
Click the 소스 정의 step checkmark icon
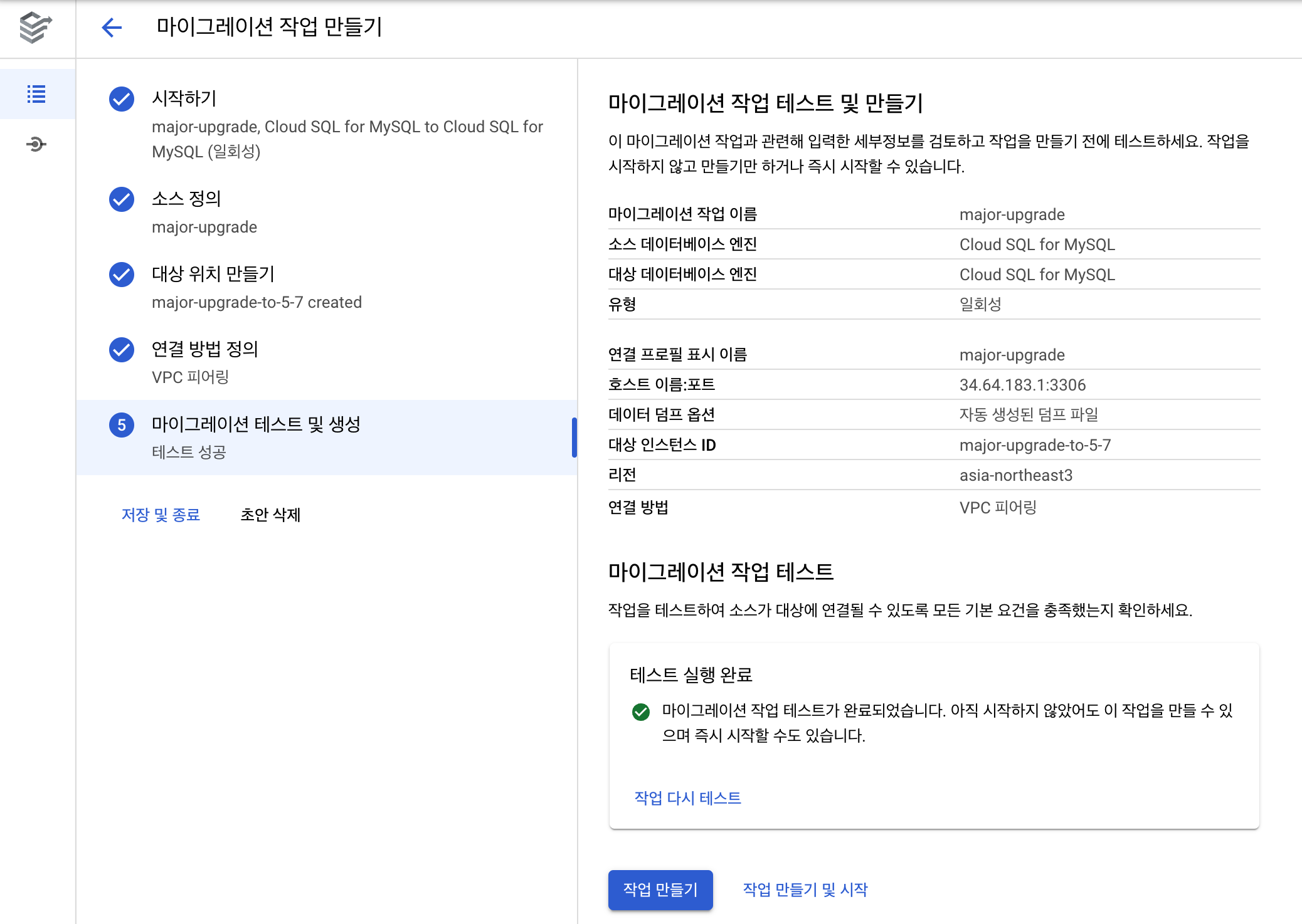point(122,199)
